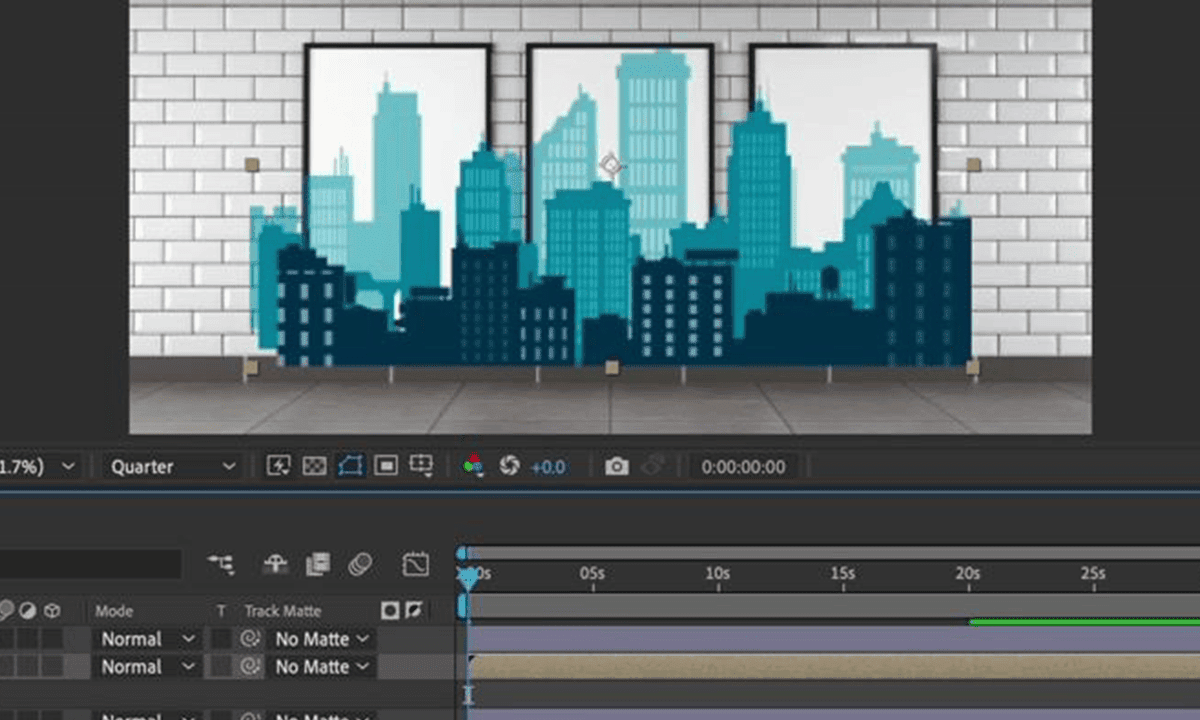Screen dimensions: 1200x720
Task: Toggle the Transparency Grid in the viewer
Action: (x=313, y=465)
